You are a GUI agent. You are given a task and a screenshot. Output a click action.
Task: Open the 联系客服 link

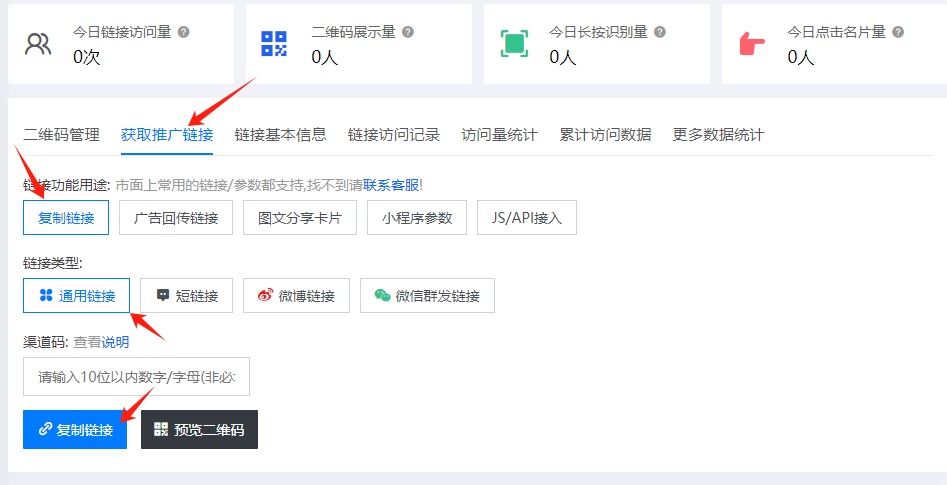point(391,185)
